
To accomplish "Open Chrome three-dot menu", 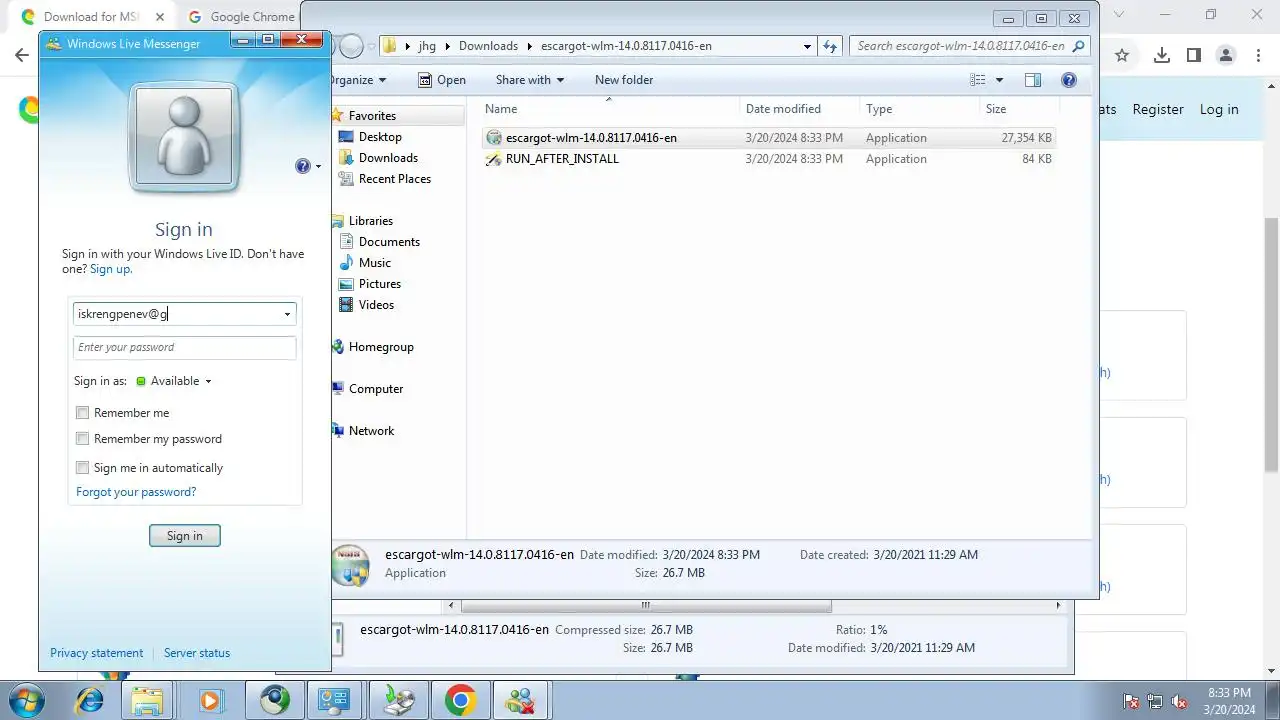I will (1257, 55).
